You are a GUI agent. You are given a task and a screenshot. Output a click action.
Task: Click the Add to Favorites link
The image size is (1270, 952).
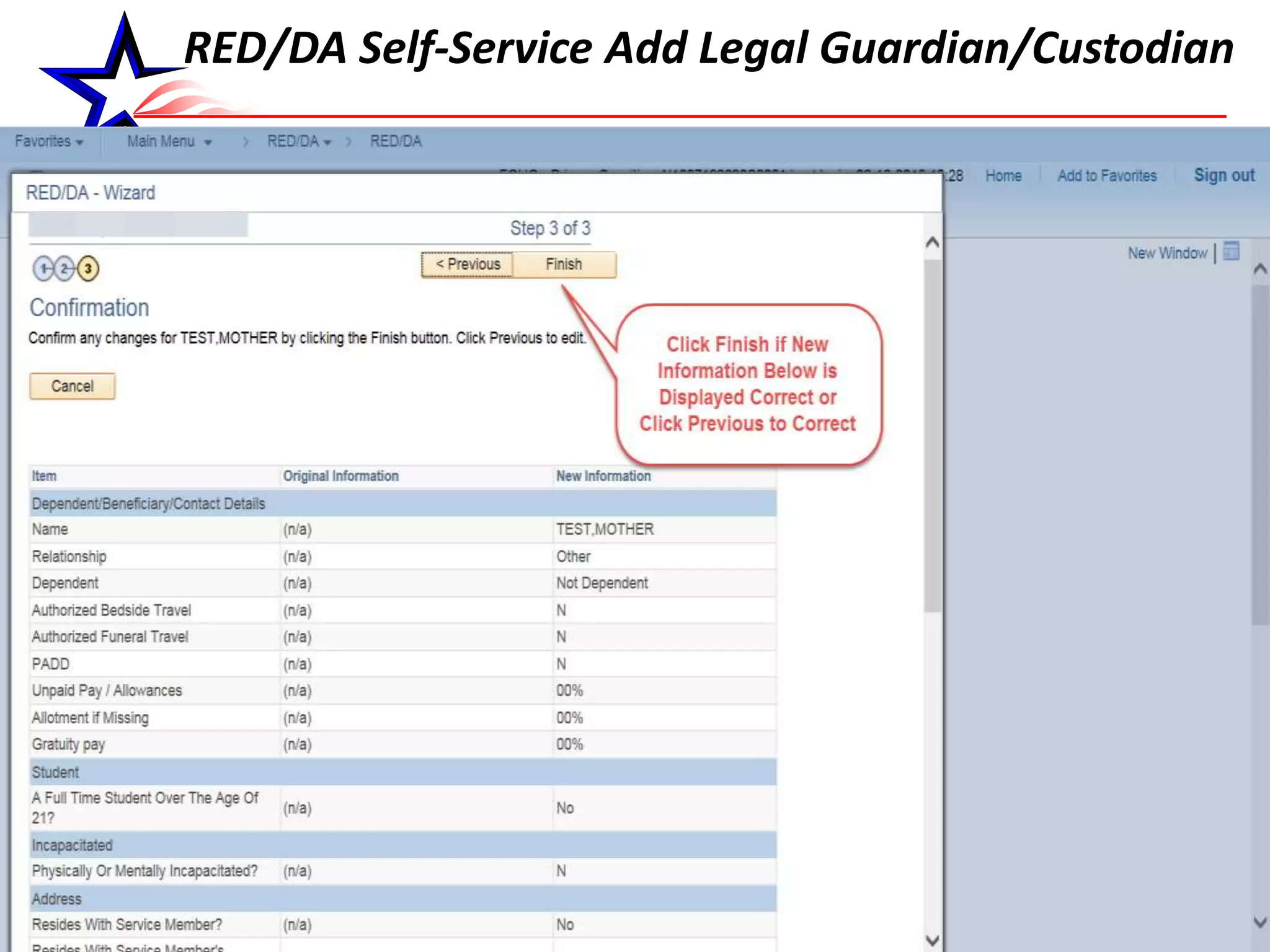point(1107,176)
